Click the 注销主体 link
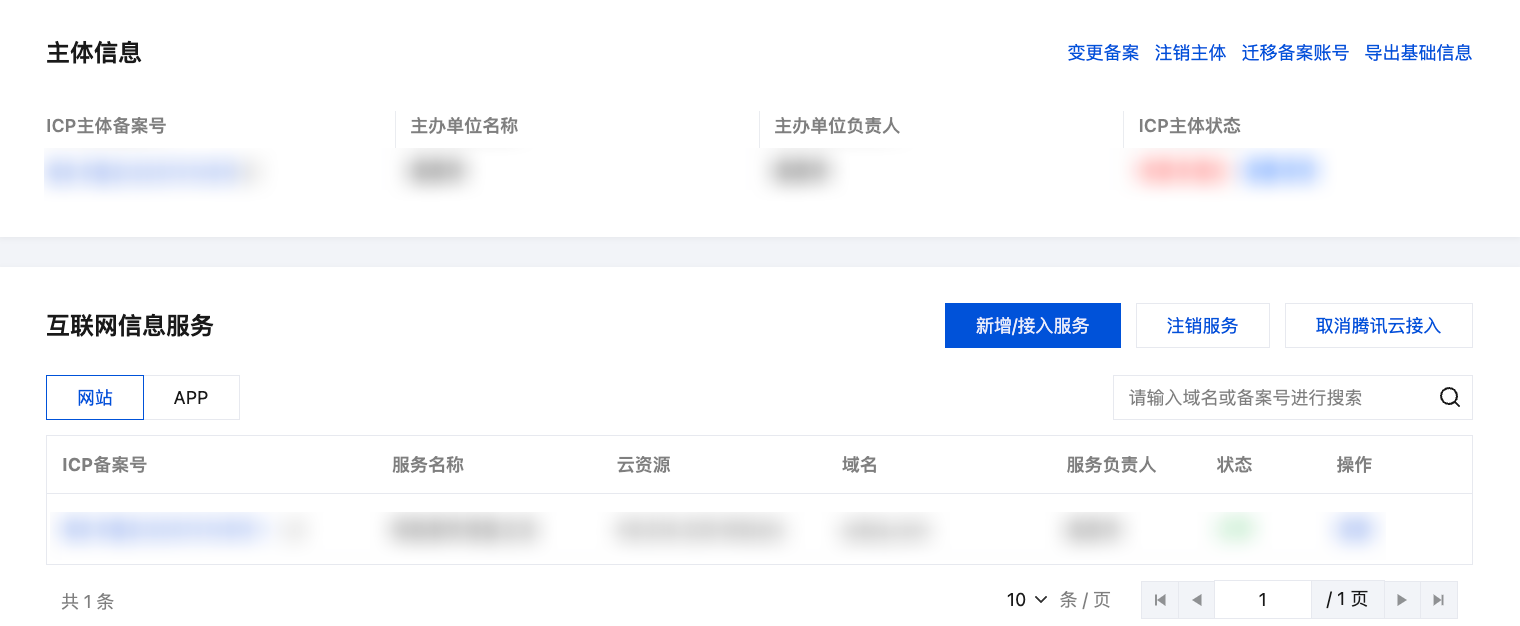The image size is (1520, 626). [1190, 53]
